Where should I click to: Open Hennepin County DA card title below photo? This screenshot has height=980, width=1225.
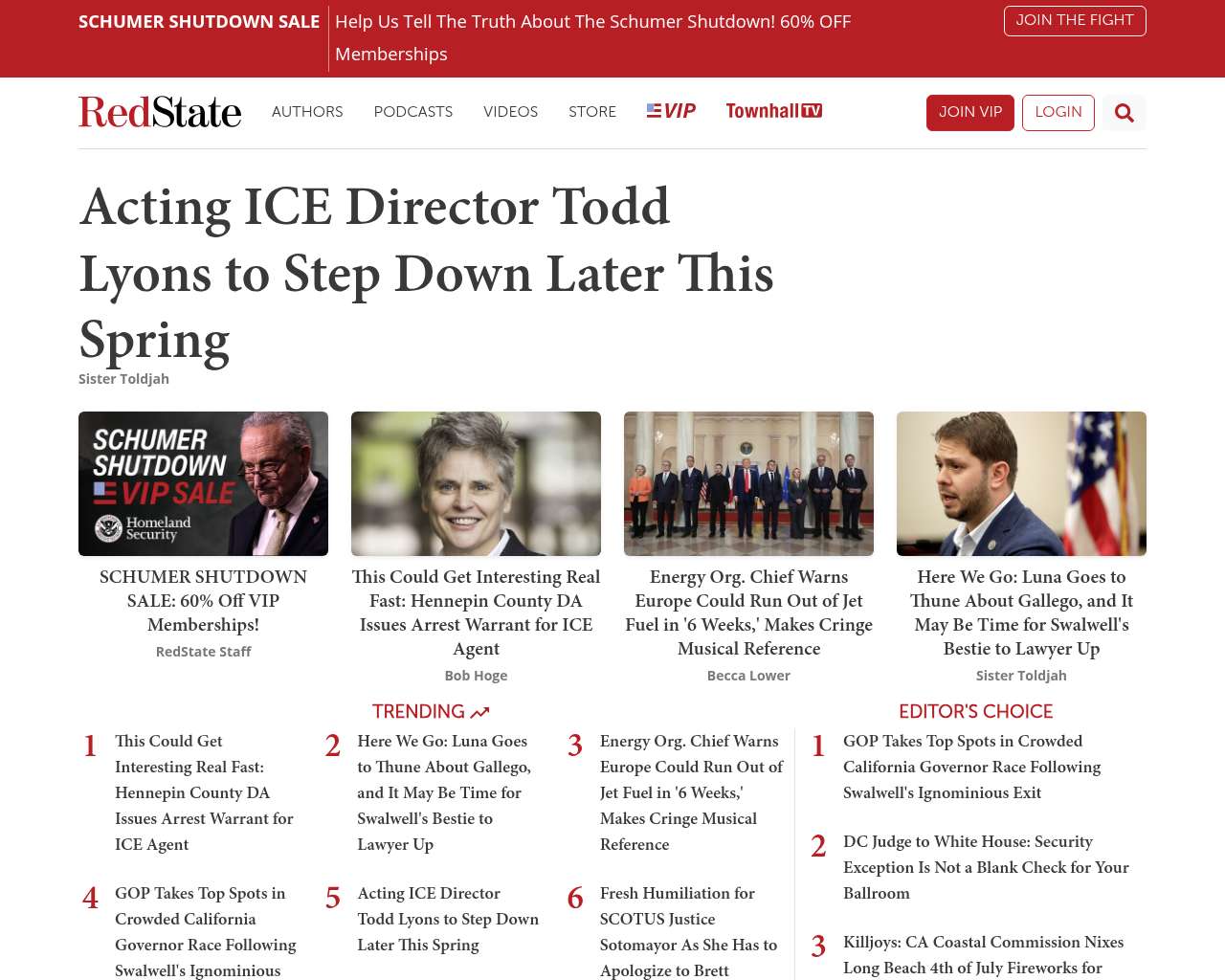(476, 612)
